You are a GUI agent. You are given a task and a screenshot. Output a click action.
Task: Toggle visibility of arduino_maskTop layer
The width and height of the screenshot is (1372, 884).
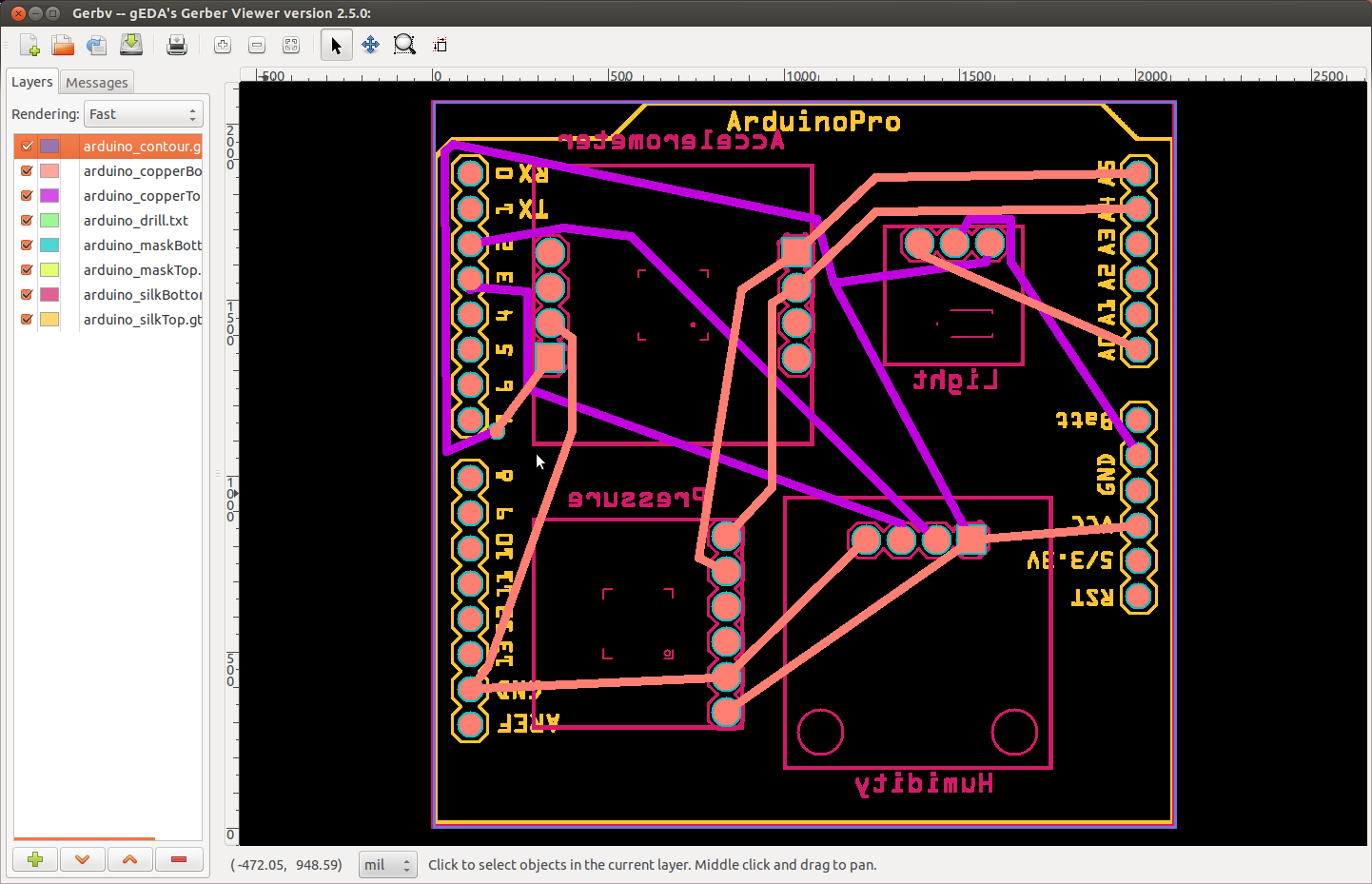pyautogui.click(x=27, y=270)
